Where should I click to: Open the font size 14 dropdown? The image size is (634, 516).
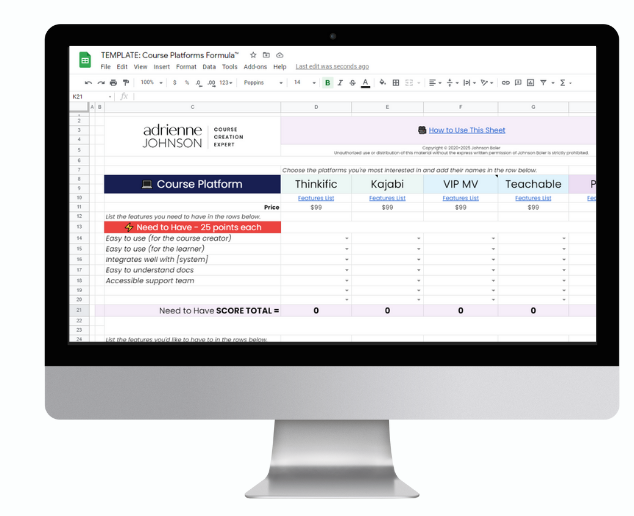304,82
